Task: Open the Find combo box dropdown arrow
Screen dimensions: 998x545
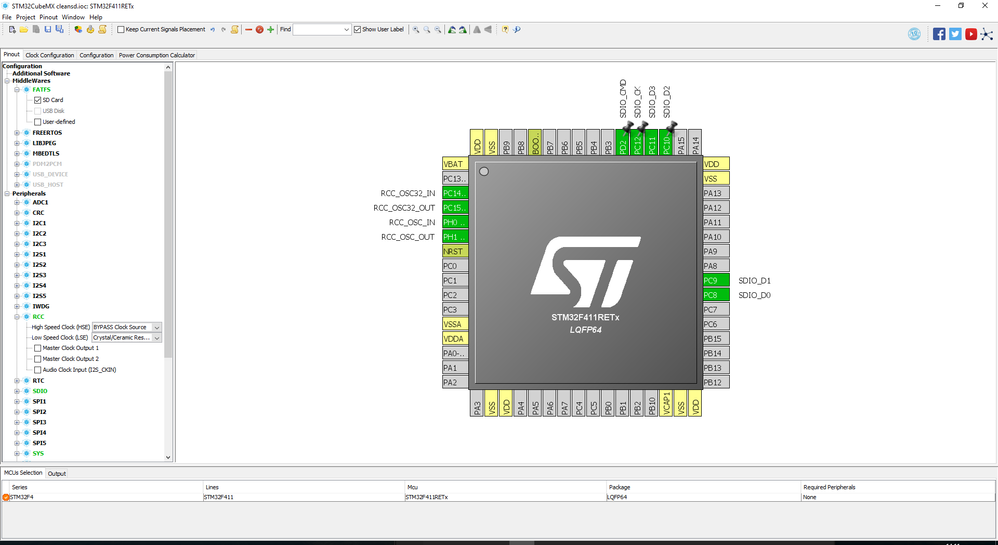Action: tap(346, 29)
